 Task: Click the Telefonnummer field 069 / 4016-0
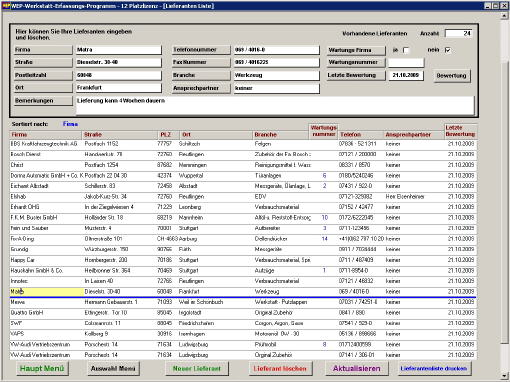click(276, 50)
